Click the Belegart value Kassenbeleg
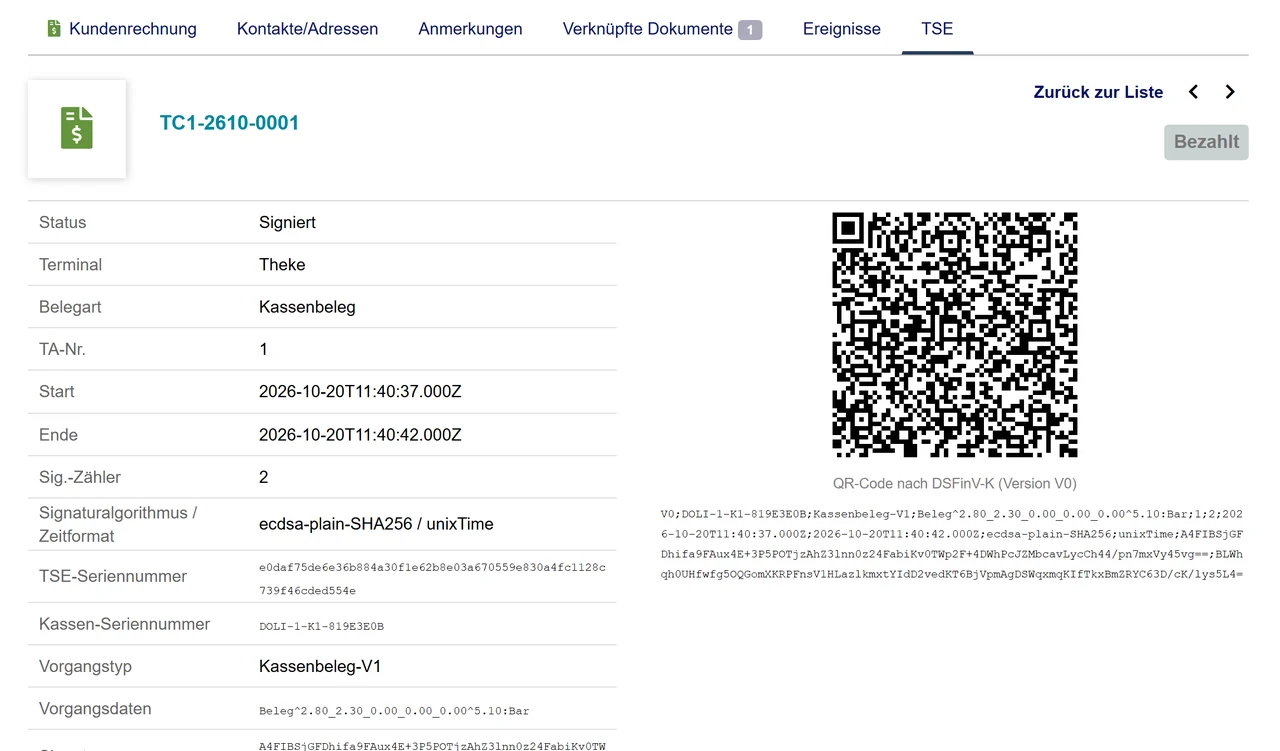The height and width of the screenshot is (751, 1280). pos(307,307)
